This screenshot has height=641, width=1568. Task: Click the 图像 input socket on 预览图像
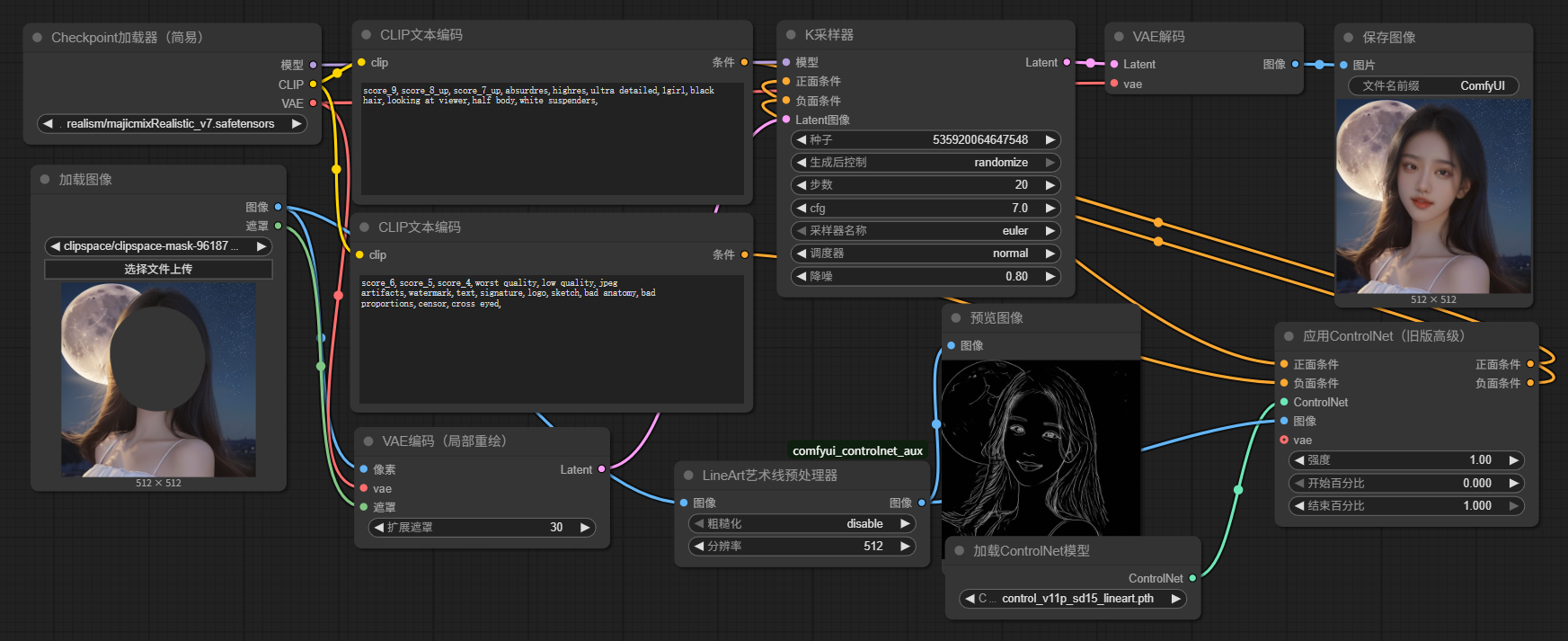[951, 345]
